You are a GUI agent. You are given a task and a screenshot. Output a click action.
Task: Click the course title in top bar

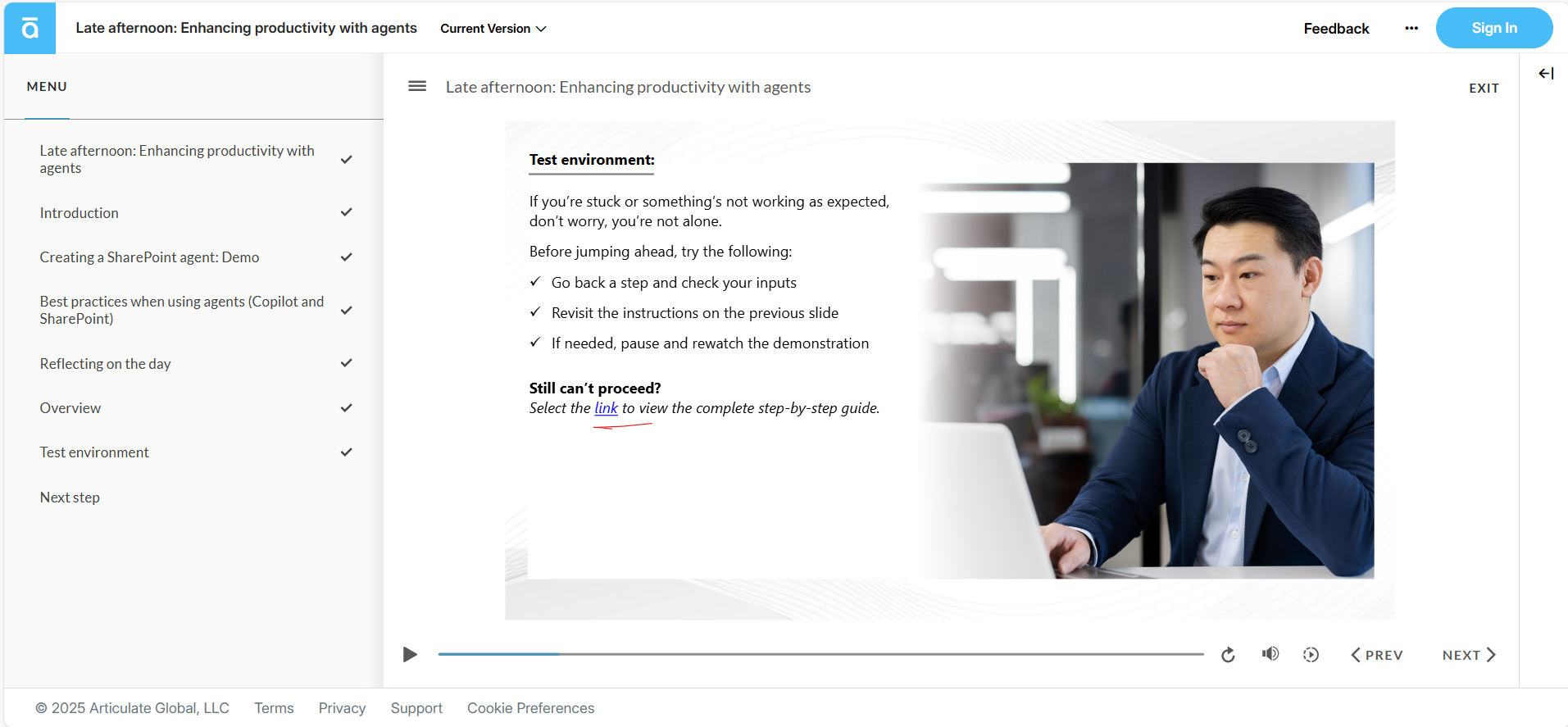[x=246, y=28]
